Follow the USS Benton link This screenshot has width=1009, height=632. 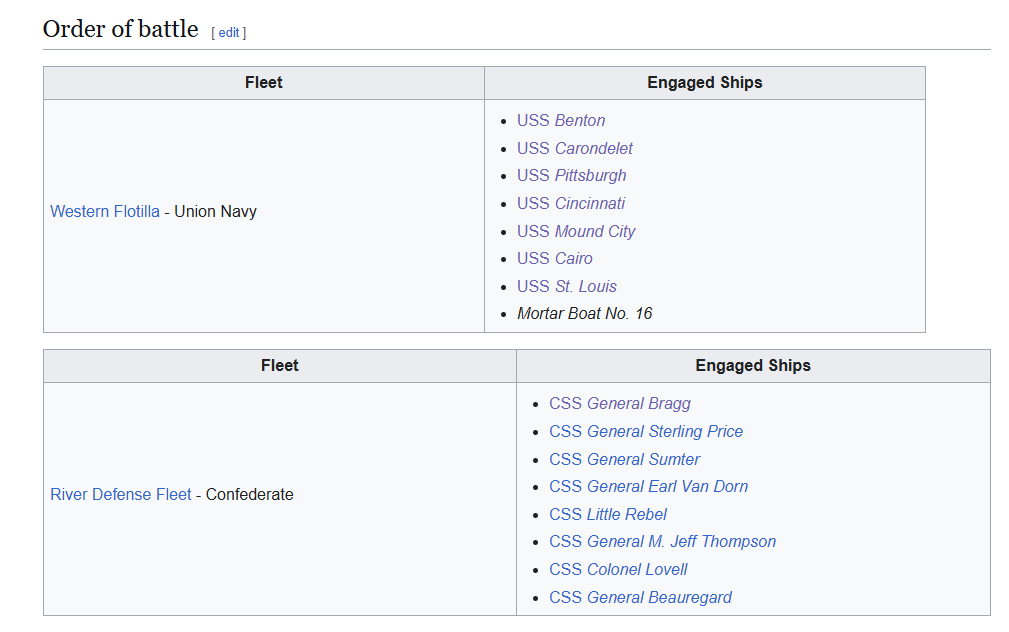pos(561,120)
